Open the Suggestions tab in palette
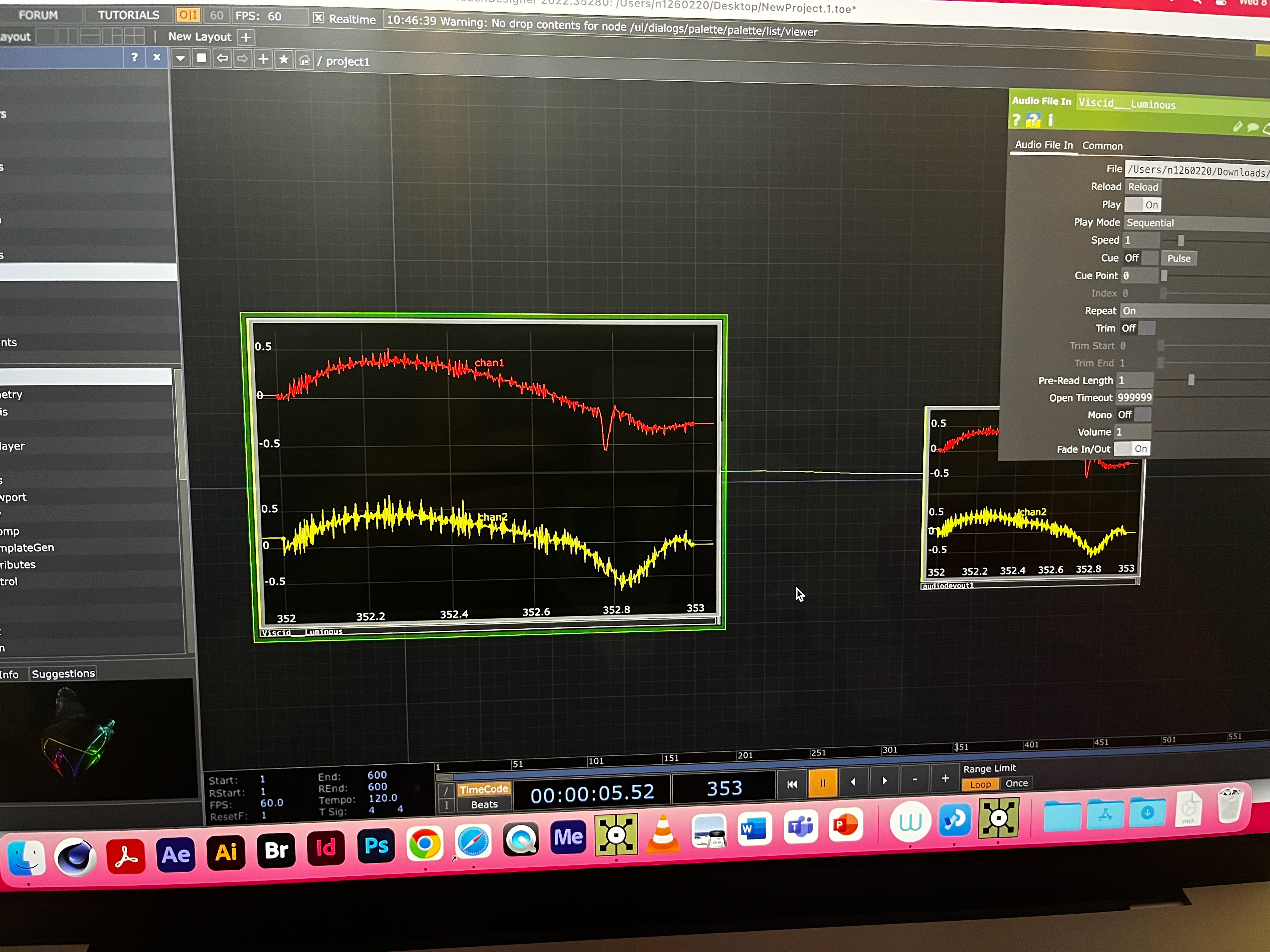The image size is (1270, 952). pos(63,674)
